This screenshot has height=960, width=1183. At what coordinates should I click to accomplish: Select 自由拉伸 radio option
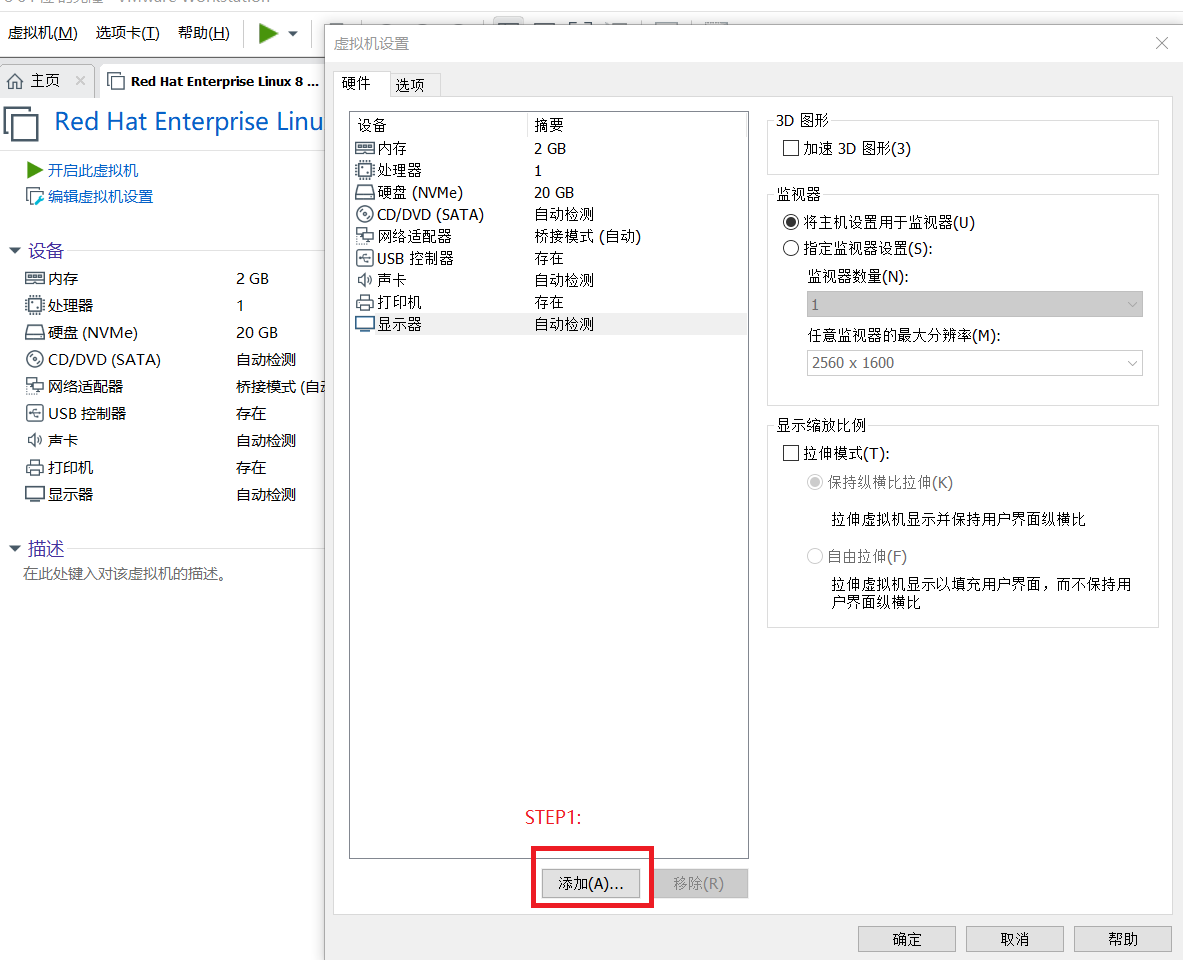[815, 556]
